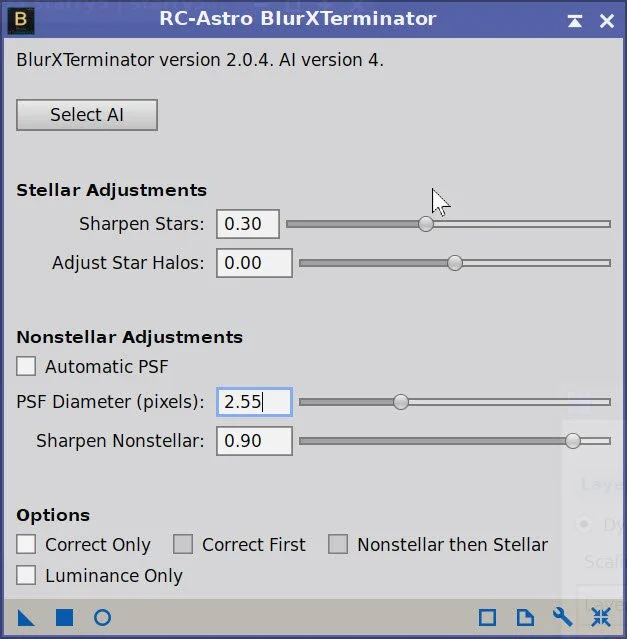Close the BlurXTerminator window
Screen dimensions: 627x639
(607, 21)
